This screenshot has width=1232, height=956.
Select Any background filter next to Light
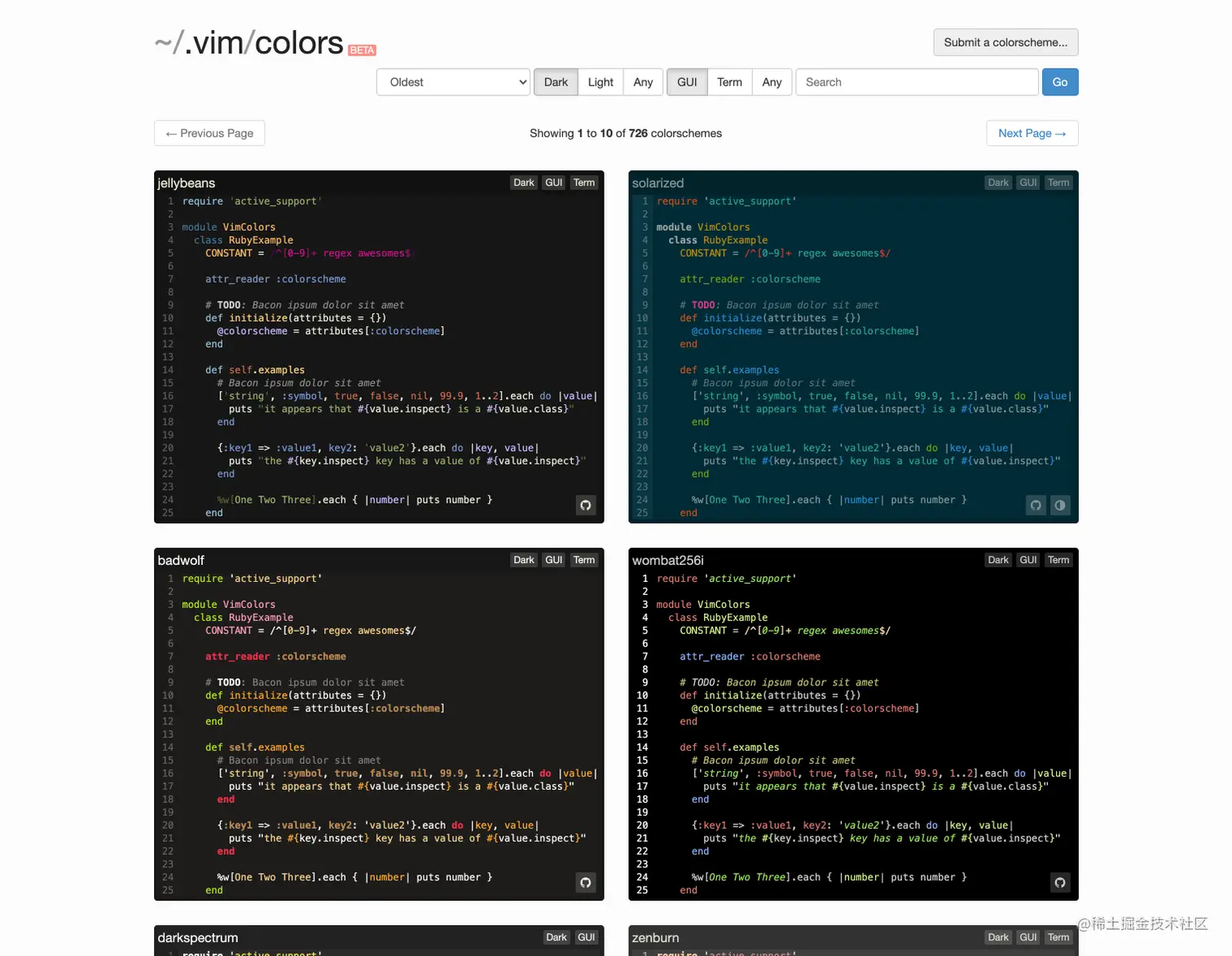click(643, 82)
